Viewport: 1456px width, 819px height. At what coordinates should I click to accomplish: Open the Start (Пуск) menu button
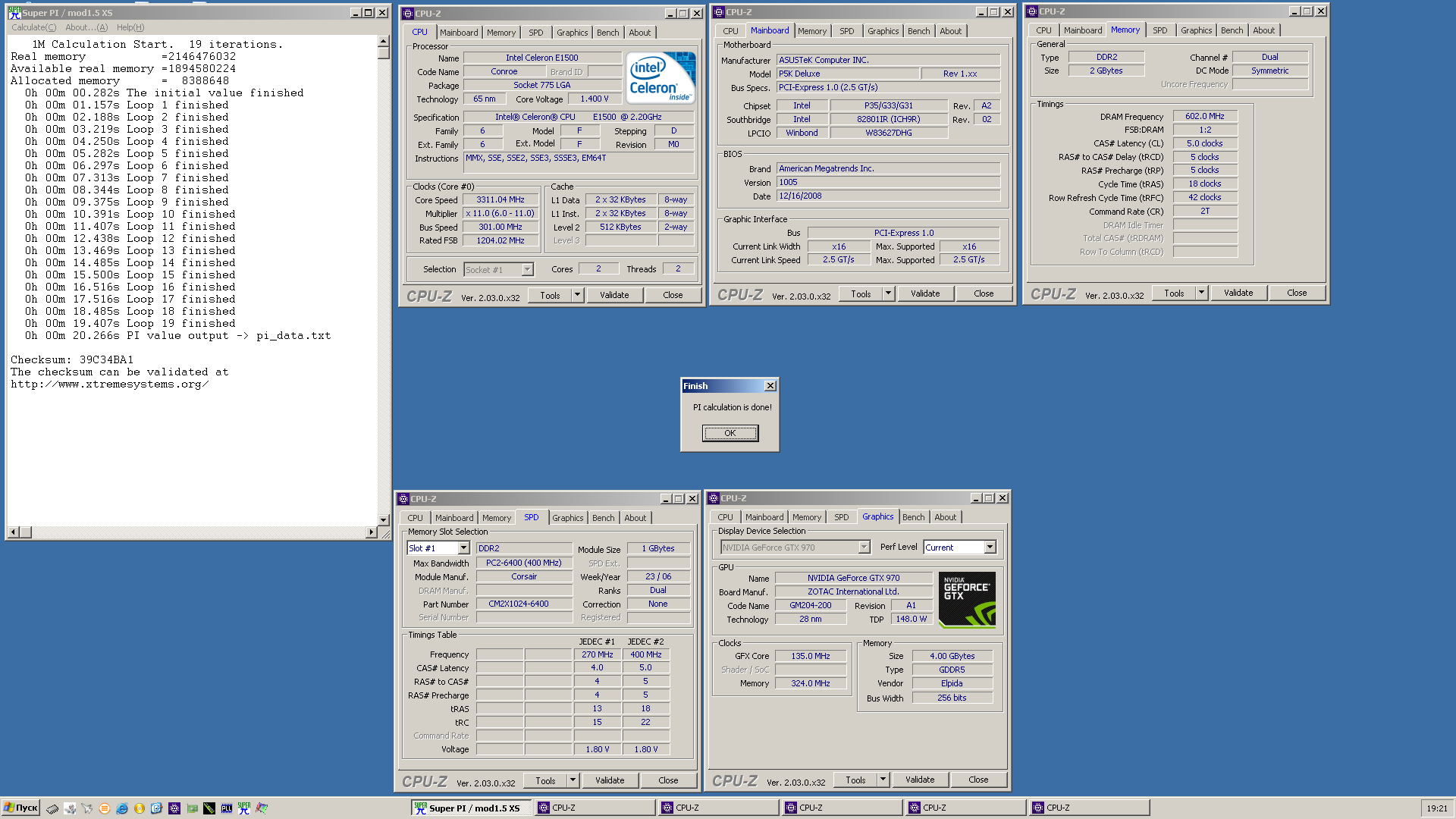pyautogui.click(x=20, y=808)
